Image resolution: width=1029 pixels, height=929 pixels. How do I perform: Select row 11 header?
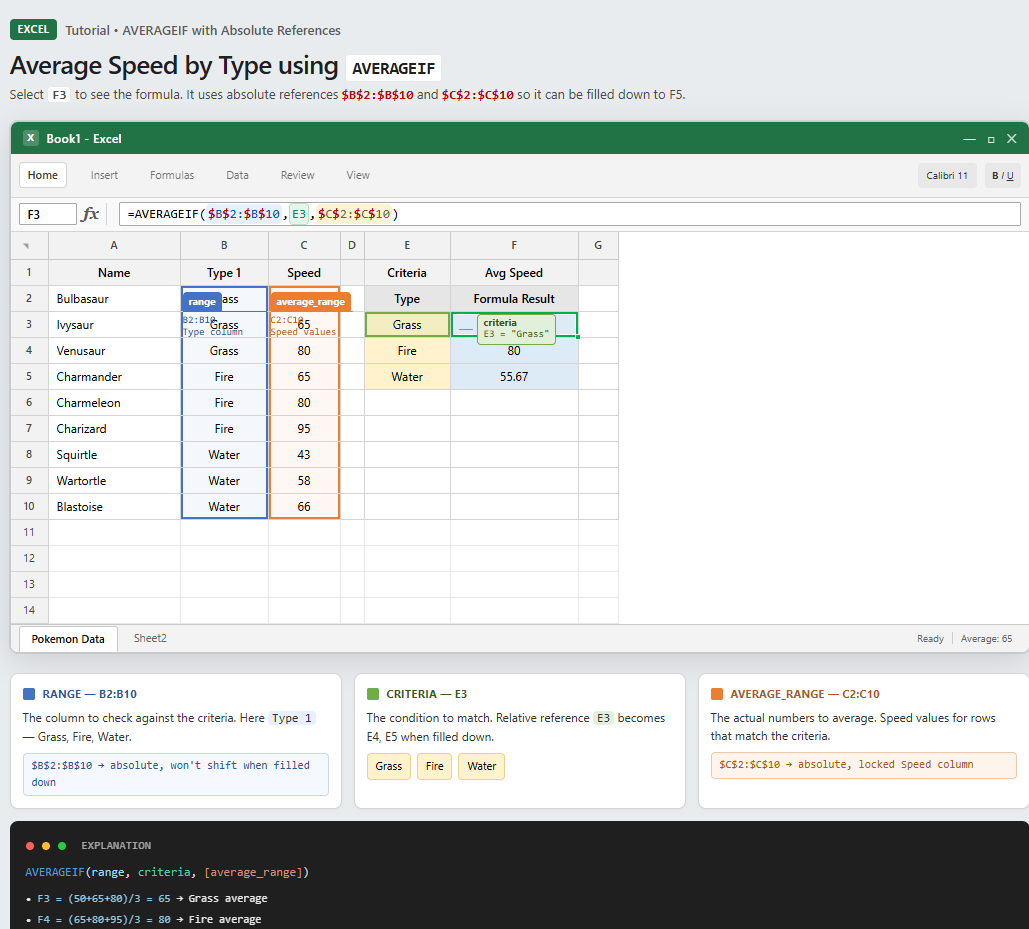click(x=29, y=532)
